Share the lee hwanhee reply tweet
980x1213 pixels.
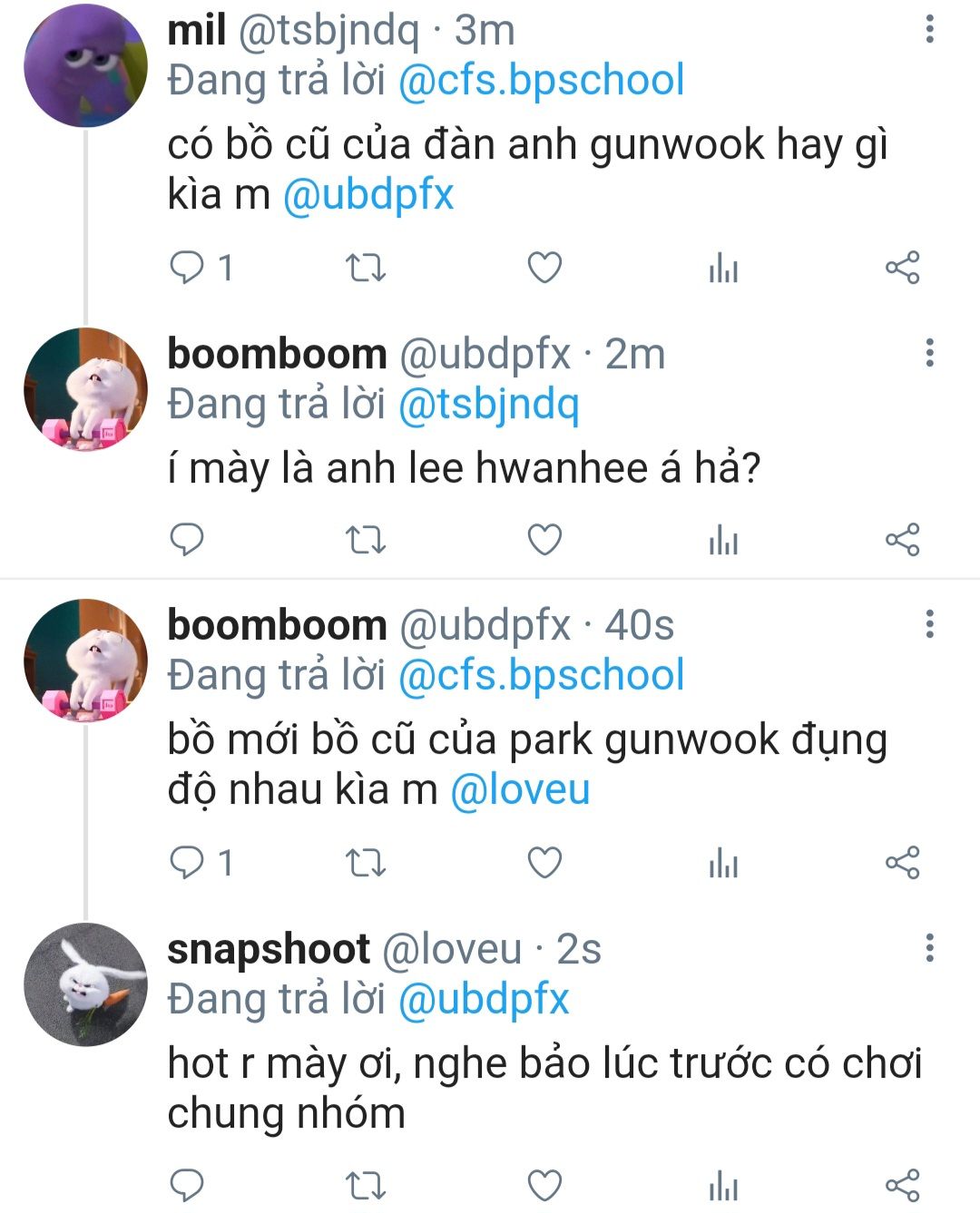[902, 540]
